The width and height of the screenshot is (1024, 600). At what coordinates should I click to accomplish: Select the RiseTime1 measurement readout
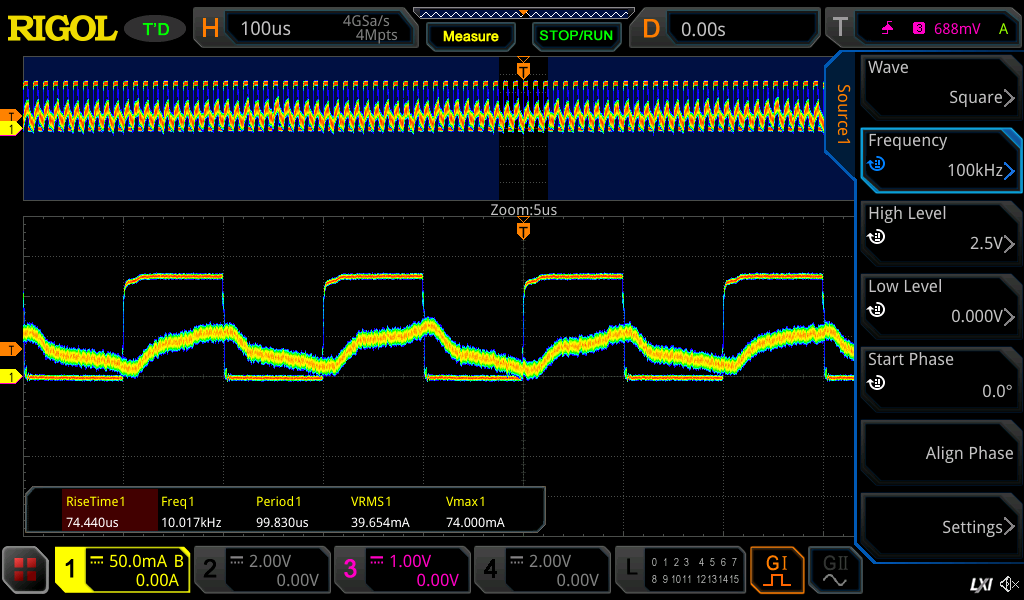94,511
